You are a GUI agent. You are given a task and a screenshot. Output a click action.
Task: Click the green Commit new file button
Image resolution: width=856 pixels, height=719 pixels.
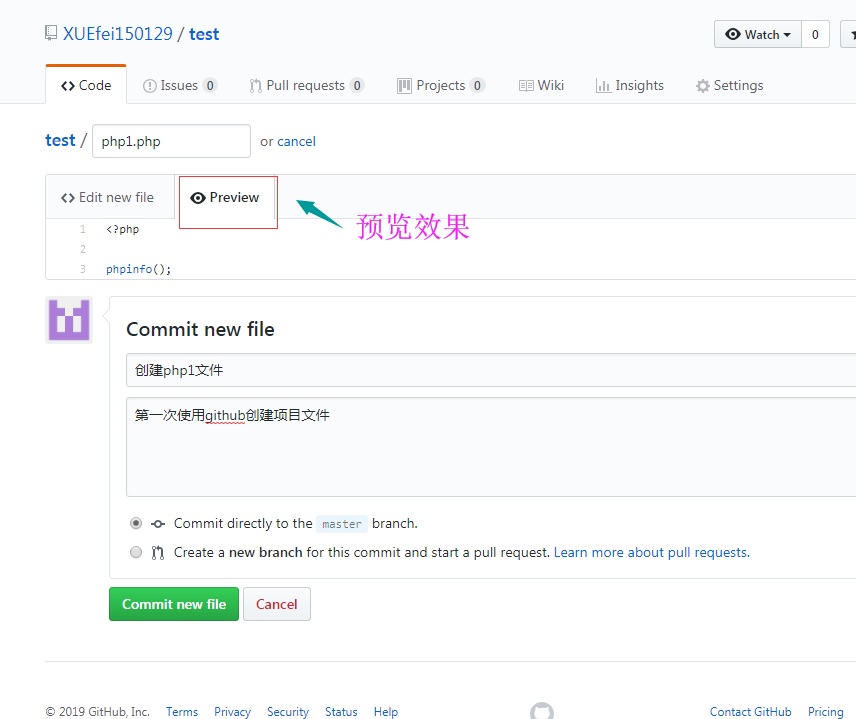(174, 604)
